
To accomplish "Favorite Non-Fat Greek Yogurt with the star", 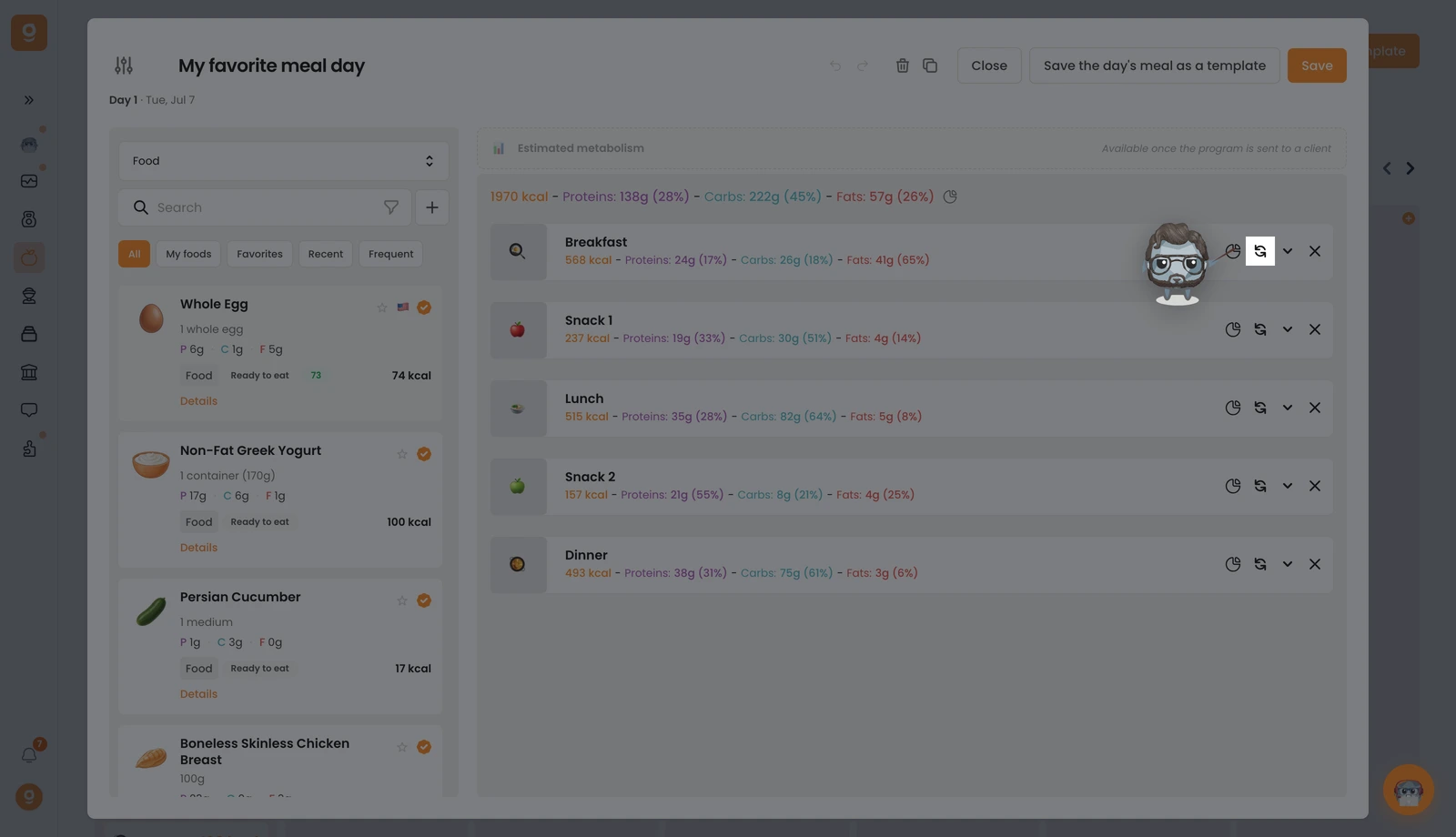I will click(x=402, y=454).
